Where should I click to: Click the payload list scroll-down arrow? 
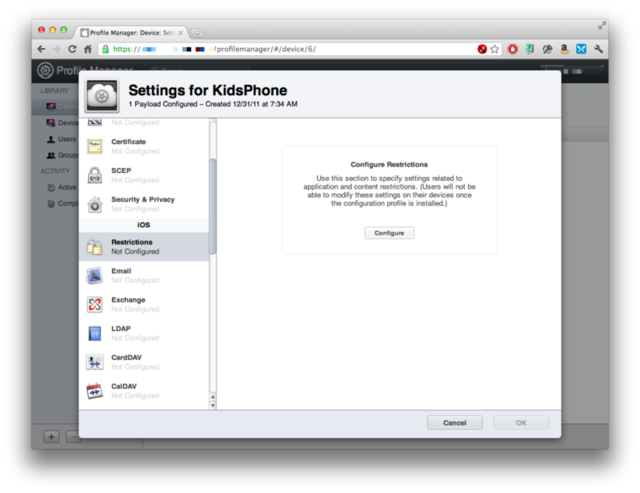coord(213,405)
